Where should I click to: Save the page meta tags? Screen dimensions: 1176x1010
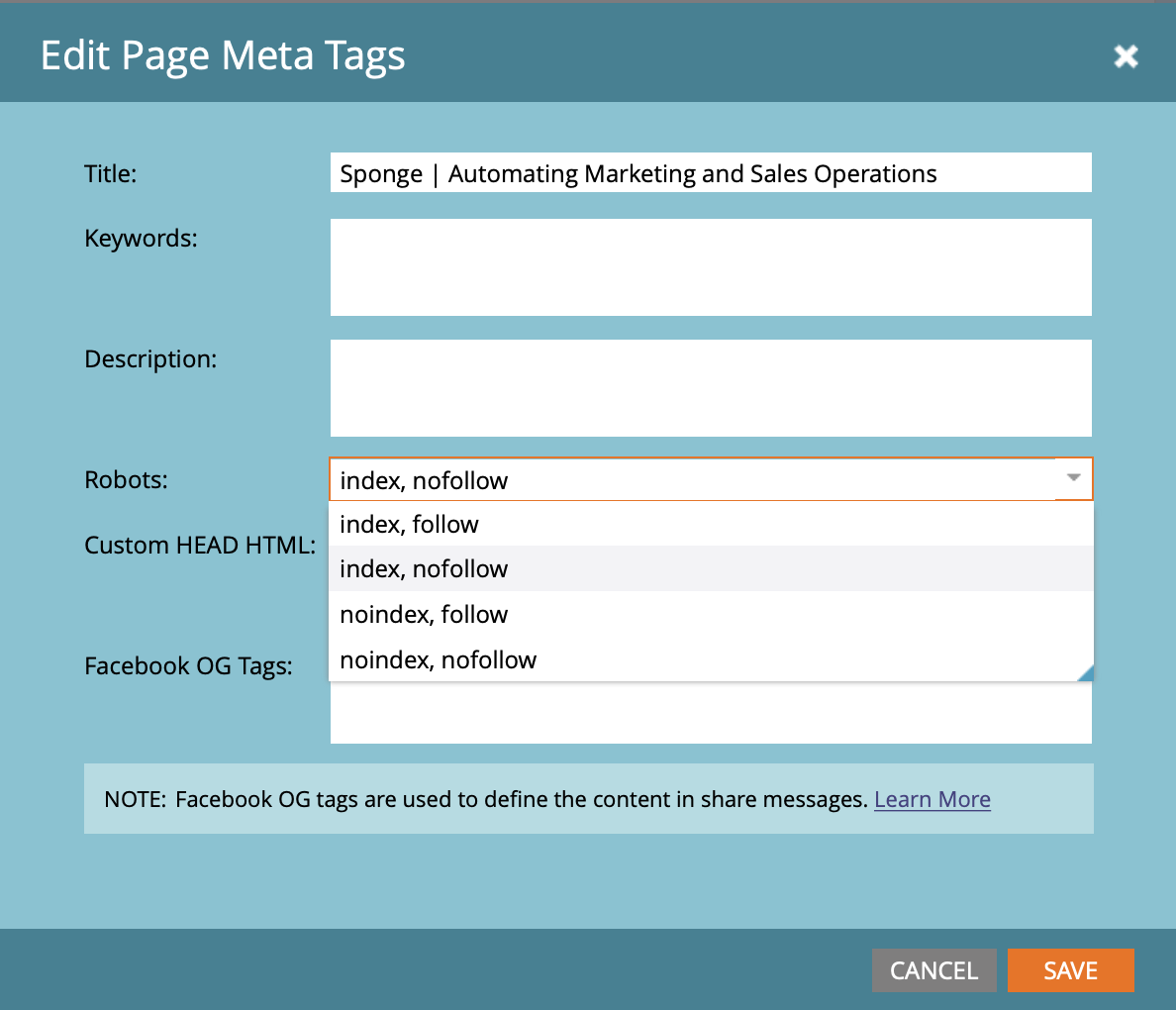pyautogui.click(x=1070, y=970)
